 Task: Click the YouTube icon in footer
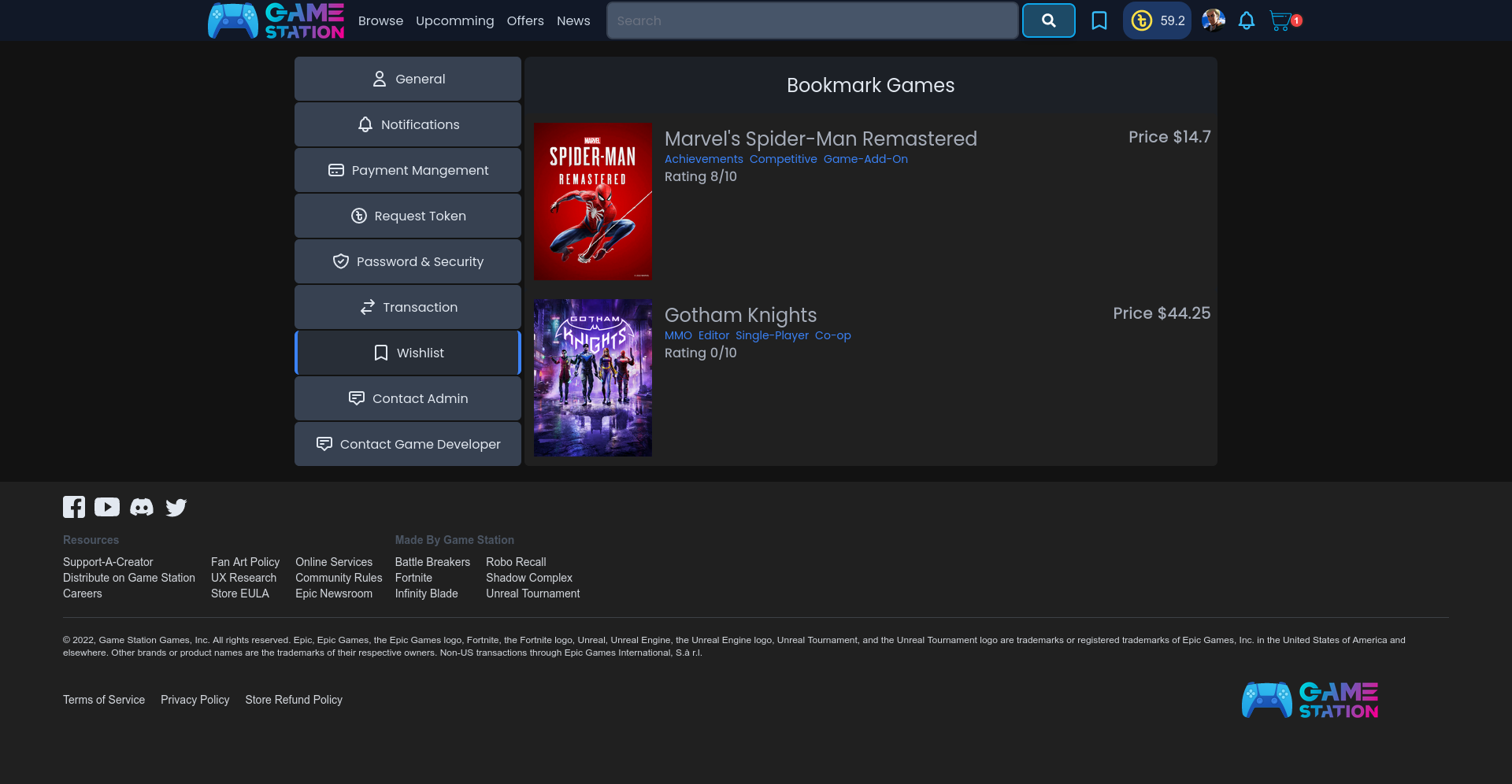(x=107, y=507)
